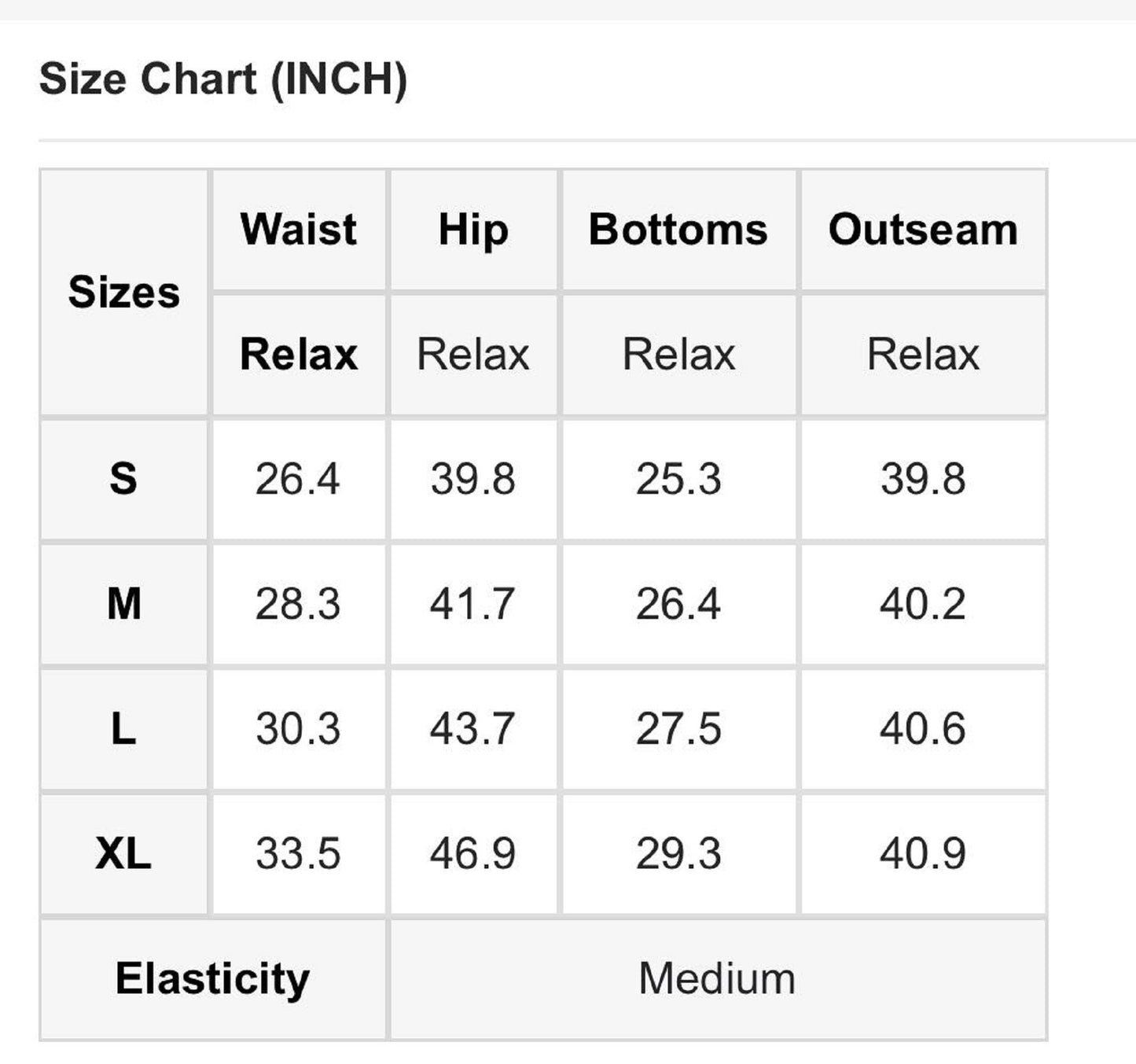This screenshot has width=1136, height=1064.
Task: Select waist value 28.3 for size M
Action: pyautogui.click(x=298, y=604)
